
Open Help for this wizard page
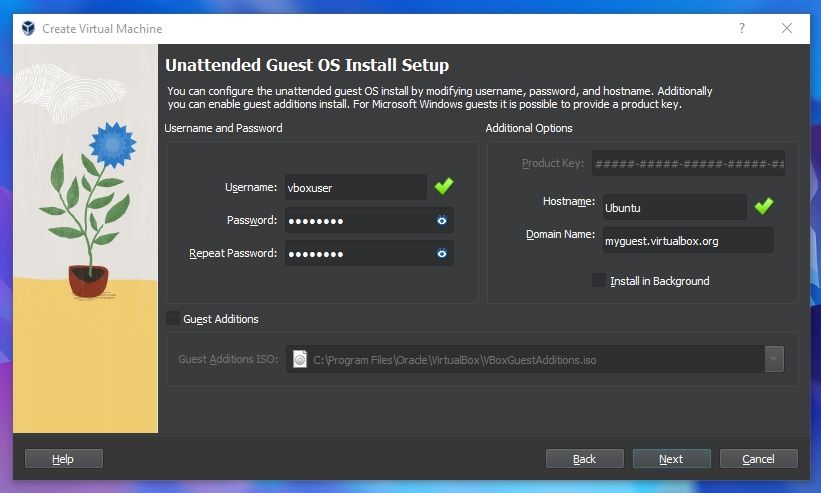63,458
